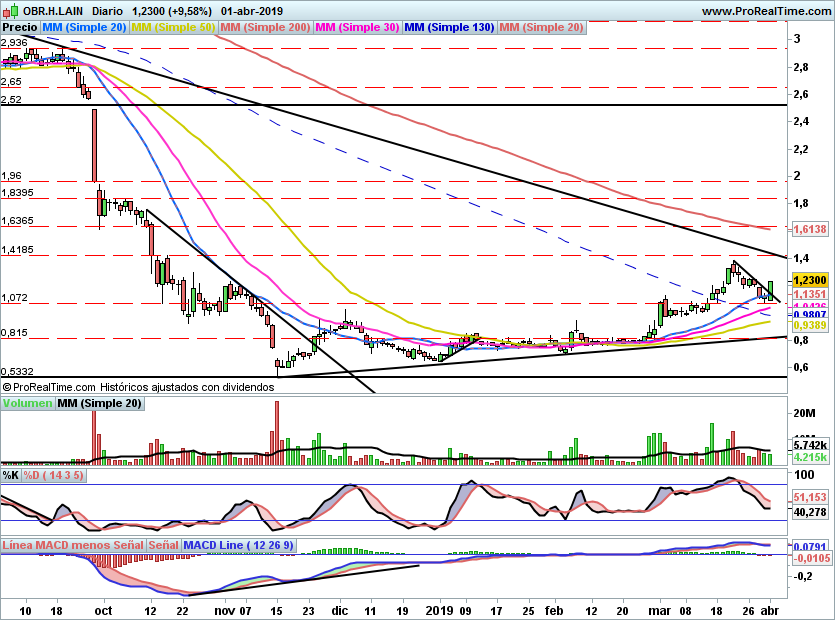Screen dimensions: 835x620
Task: Click the 0,0791 MACD value tag
Action: [x=810, y=546]
